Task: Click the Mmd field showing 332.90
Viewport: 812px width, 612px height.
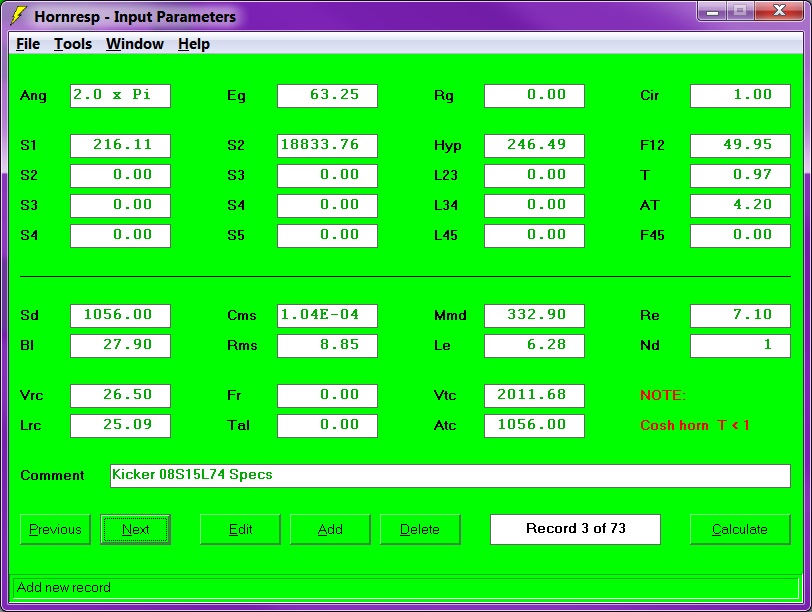Action: click(534, 316)
